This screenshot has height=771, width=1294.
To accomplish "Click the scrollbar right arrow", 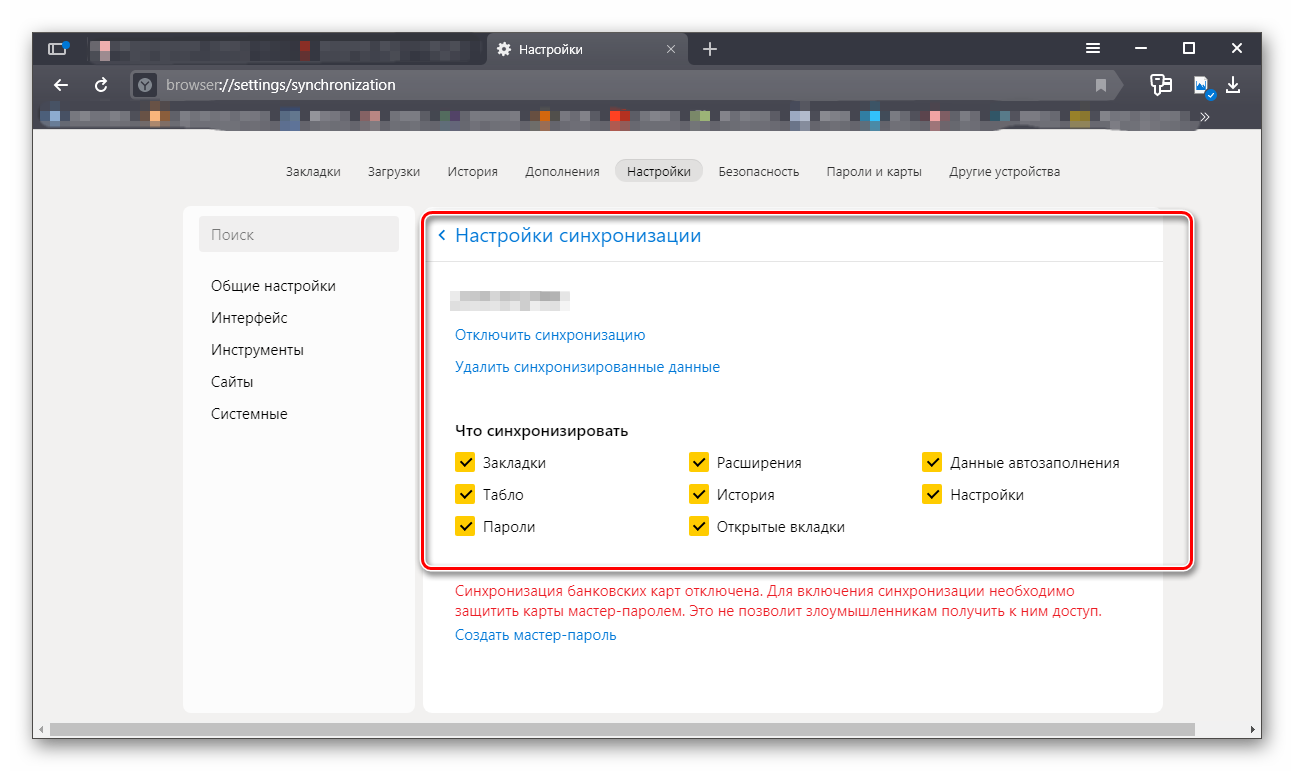I will click(x=1255, y=730).
